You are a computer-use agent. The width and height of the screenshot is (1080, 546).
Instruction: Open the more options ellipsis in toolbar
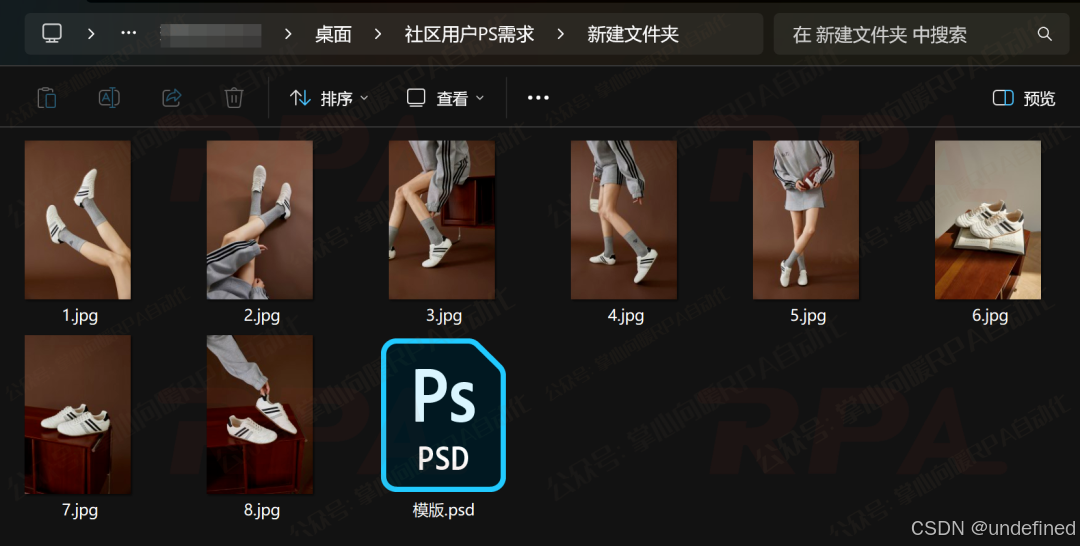(538, 98)
